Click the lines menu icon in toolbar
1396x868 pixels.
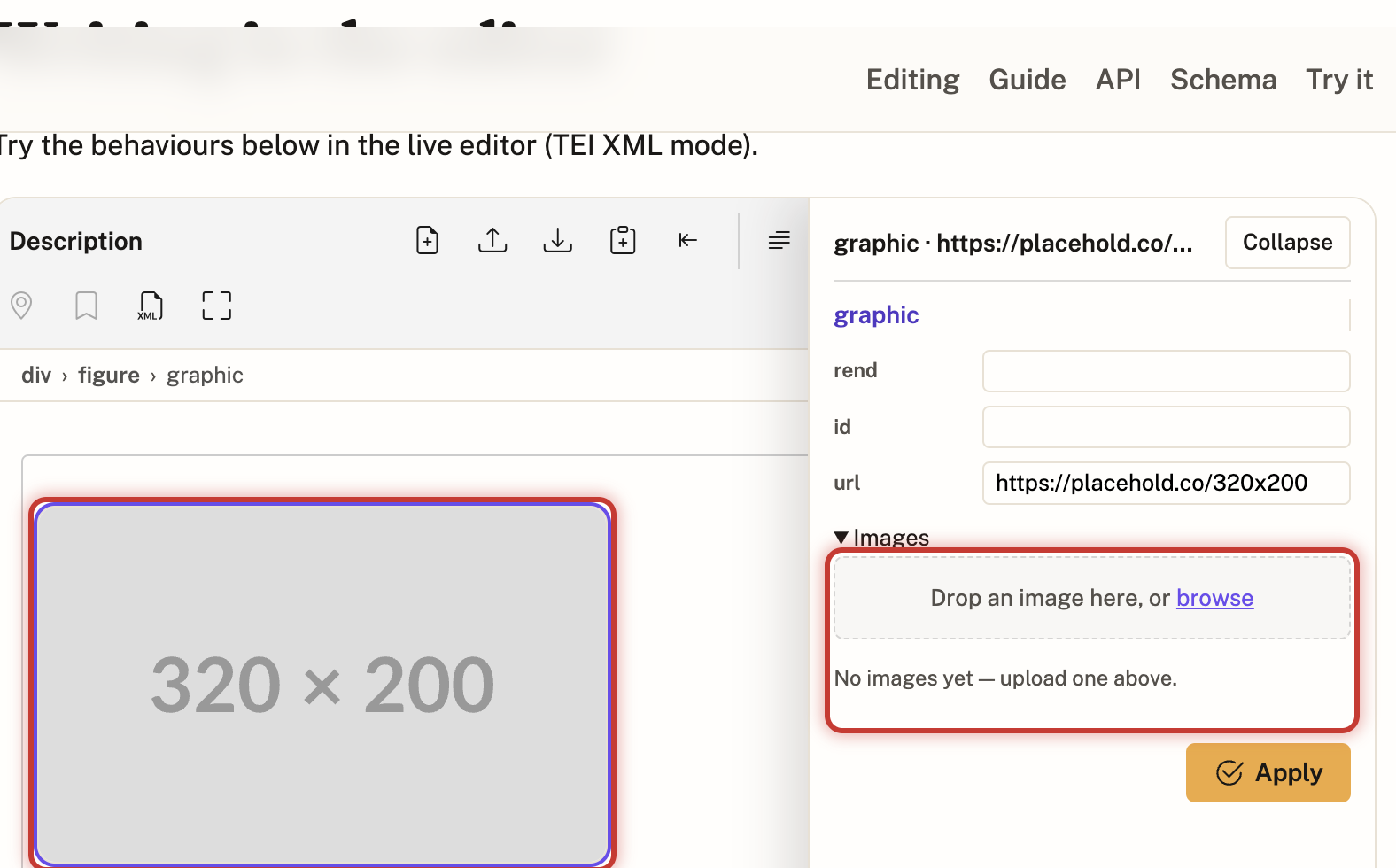point(779,240)
